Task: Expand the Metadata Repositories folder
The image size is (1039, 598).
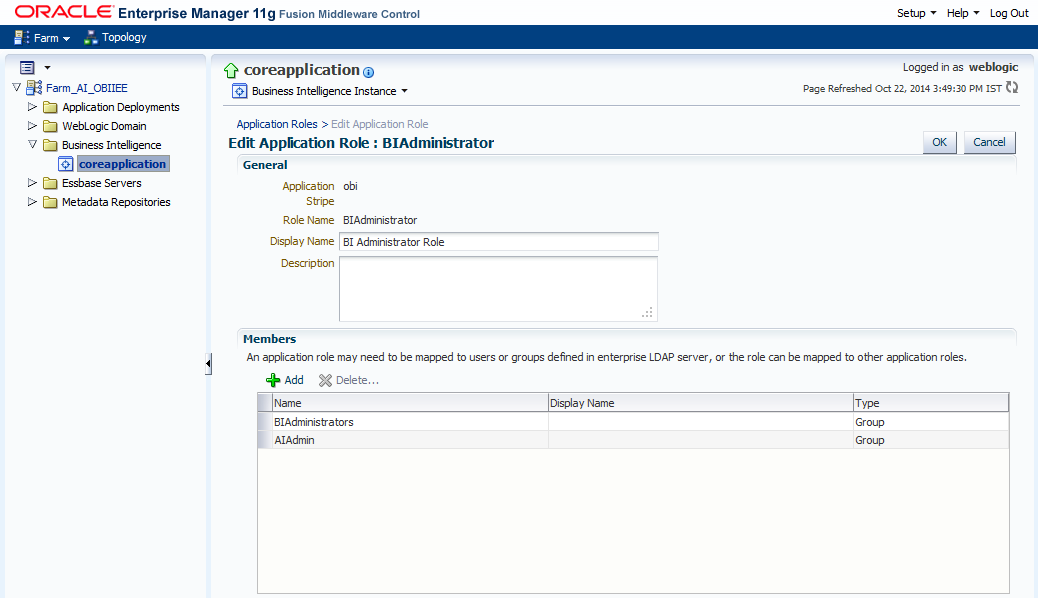Action: tap(32, 202)
